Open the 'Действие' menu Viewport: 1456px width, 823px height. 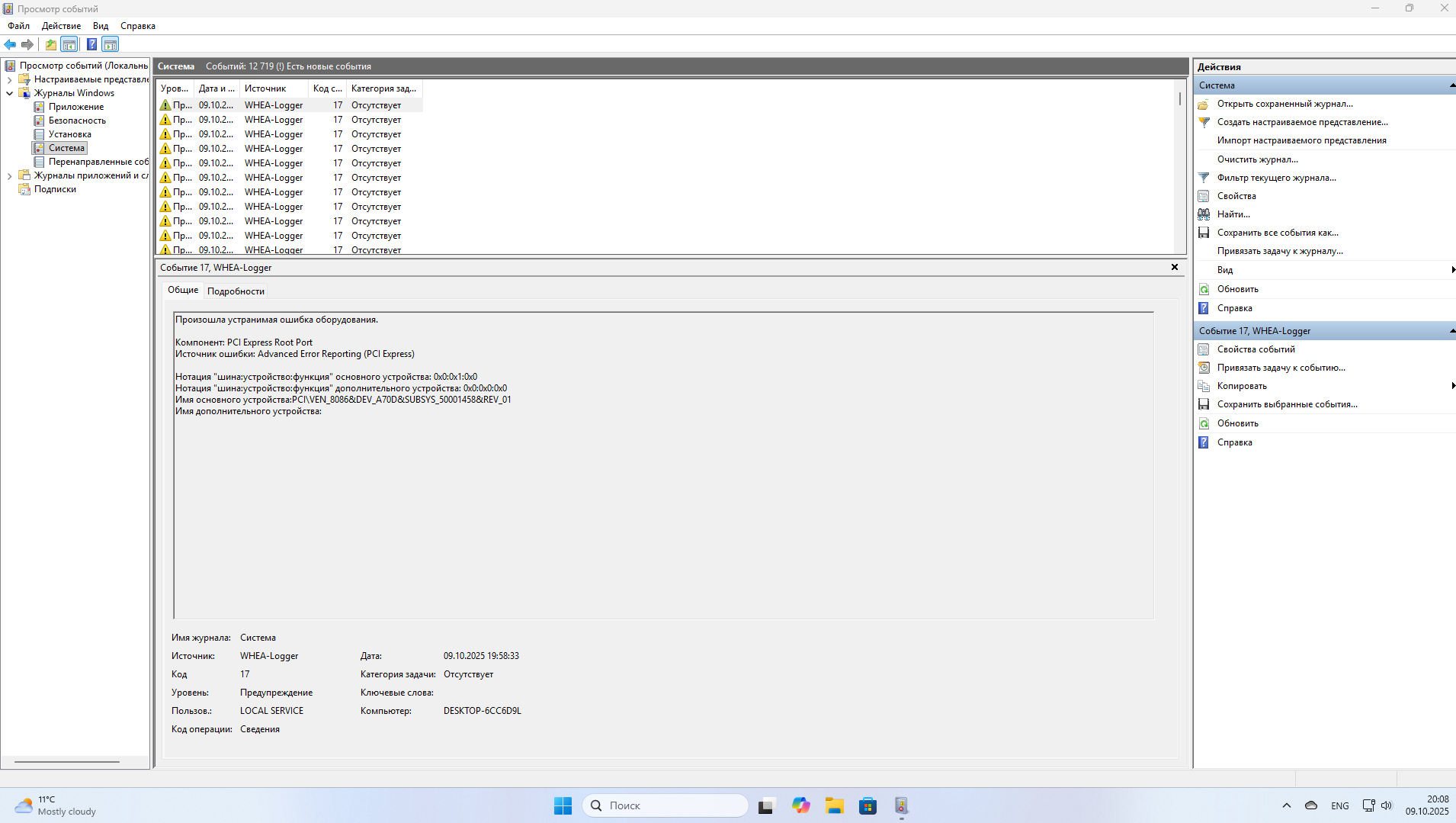pyautogui.click(x=61, y=26)
